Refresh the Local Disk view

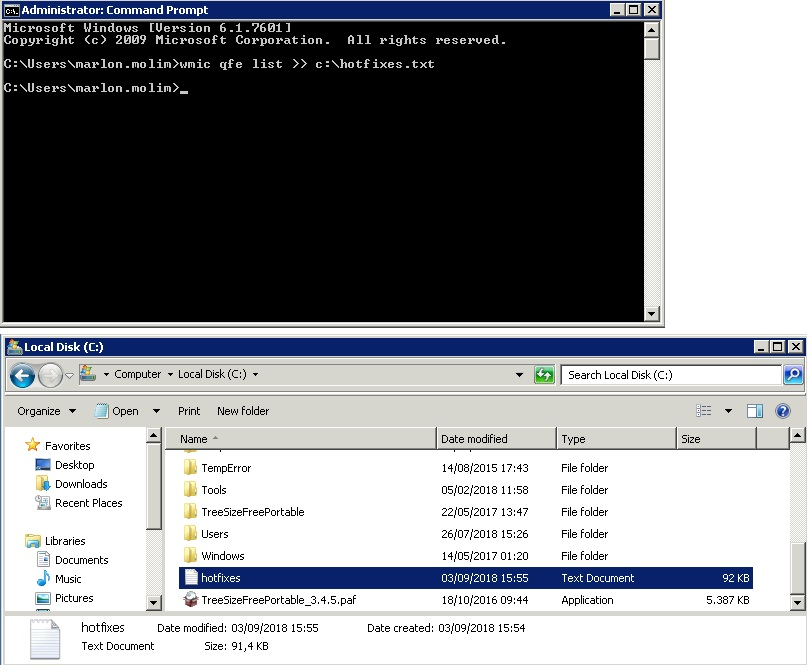pyautogui.click(x=544, y=375)
